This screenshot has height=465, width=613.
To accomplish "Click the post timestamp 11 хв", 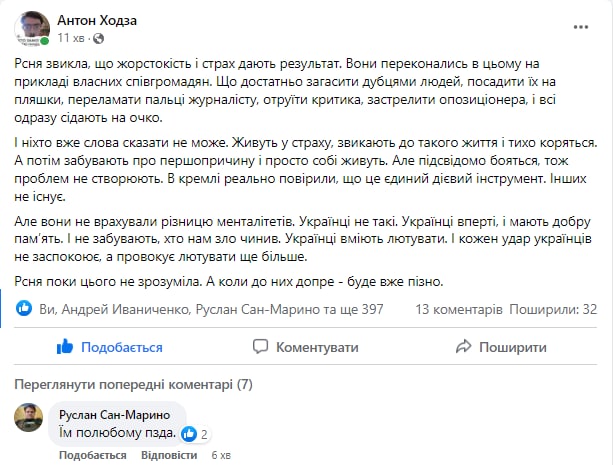I will pyautogui.click(x=72, y=38).
